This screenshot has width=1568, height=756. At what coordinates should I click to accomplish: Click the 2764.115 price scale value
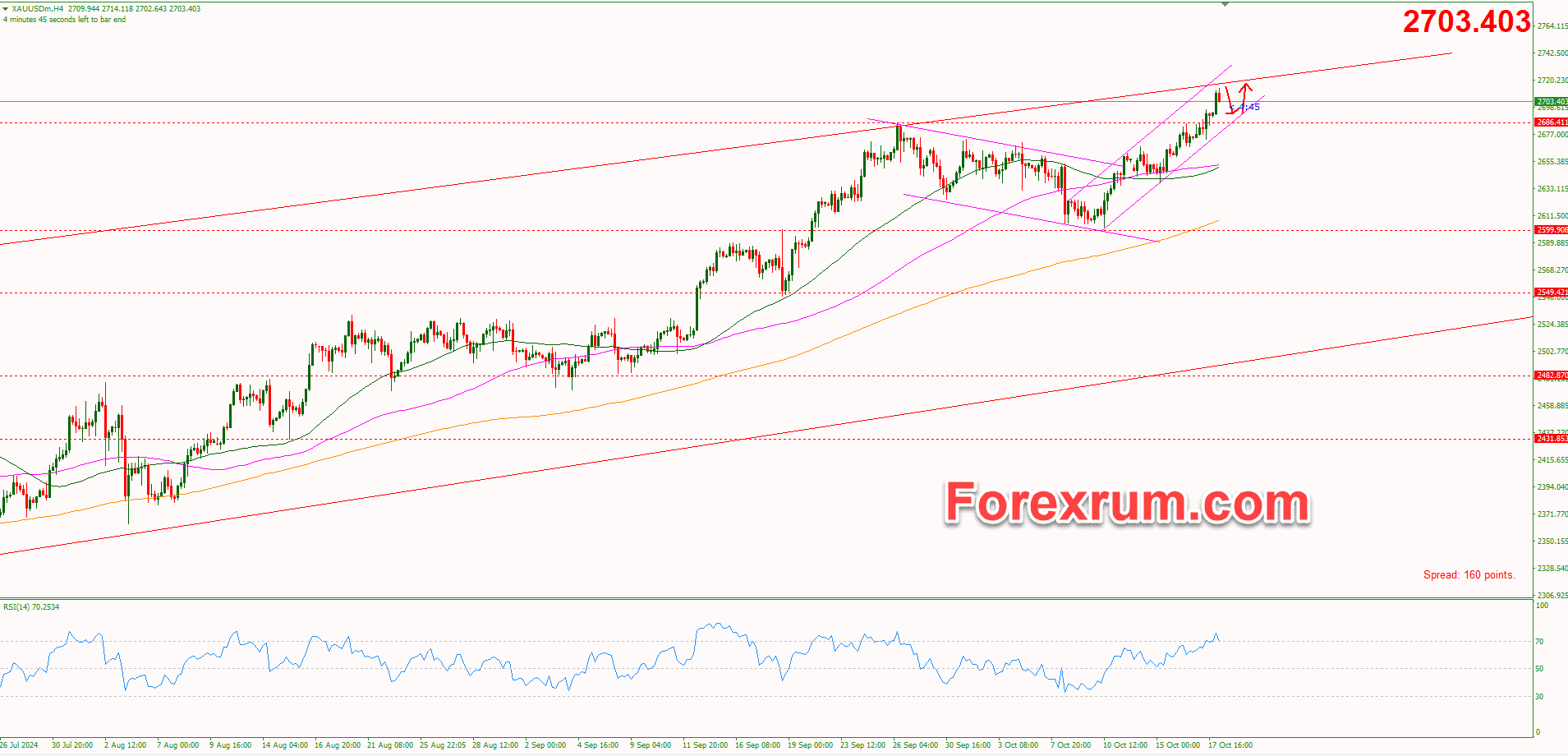tap(1552, 26)
